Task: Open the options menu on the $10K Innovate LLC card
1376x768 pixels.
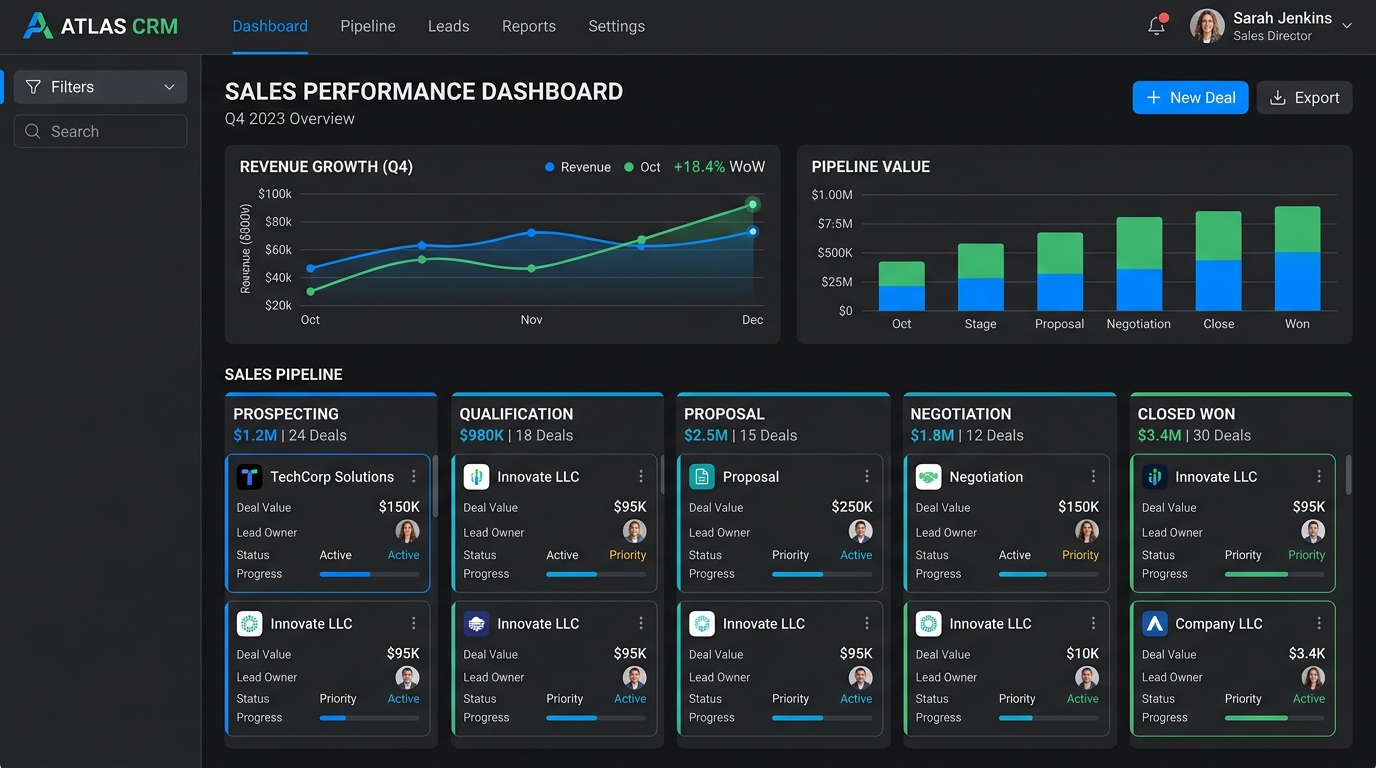Action: click(x=1093, y=624)
